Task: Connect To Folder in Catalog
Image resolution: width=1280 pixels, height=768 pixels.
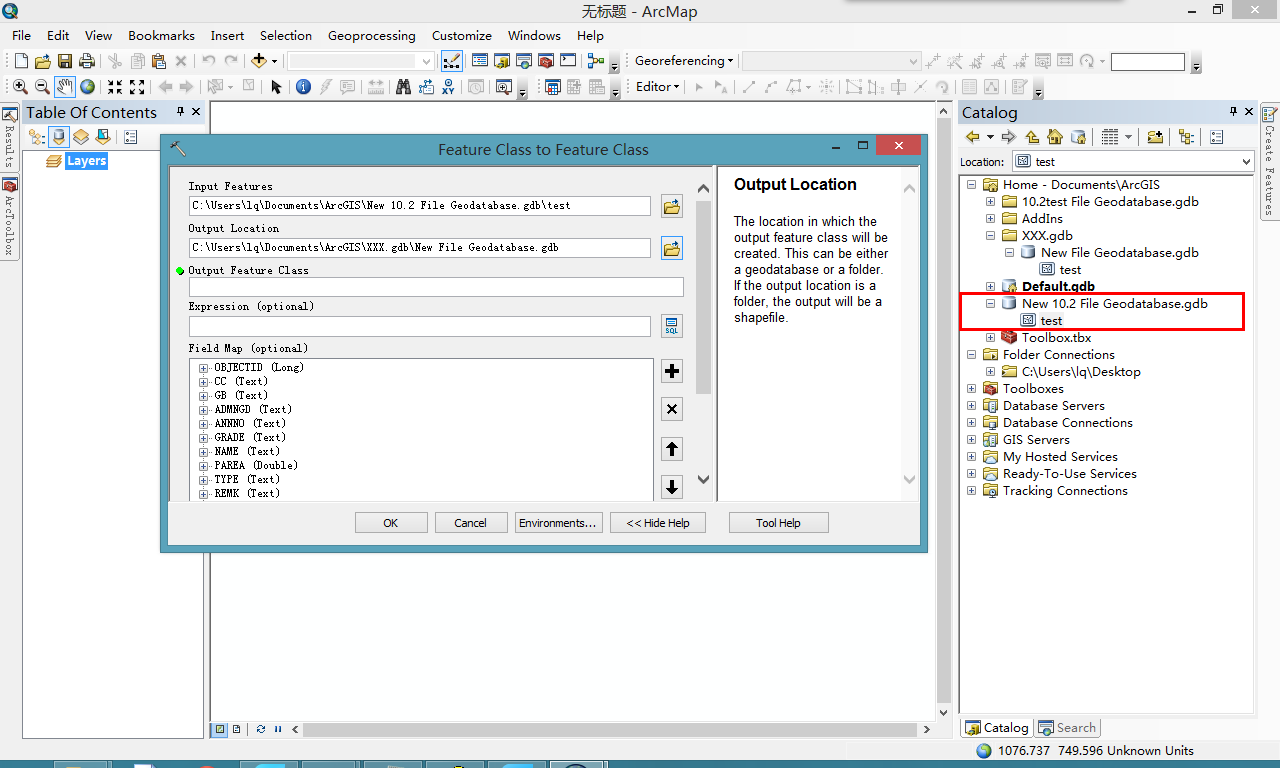Action: point(1155,137)
